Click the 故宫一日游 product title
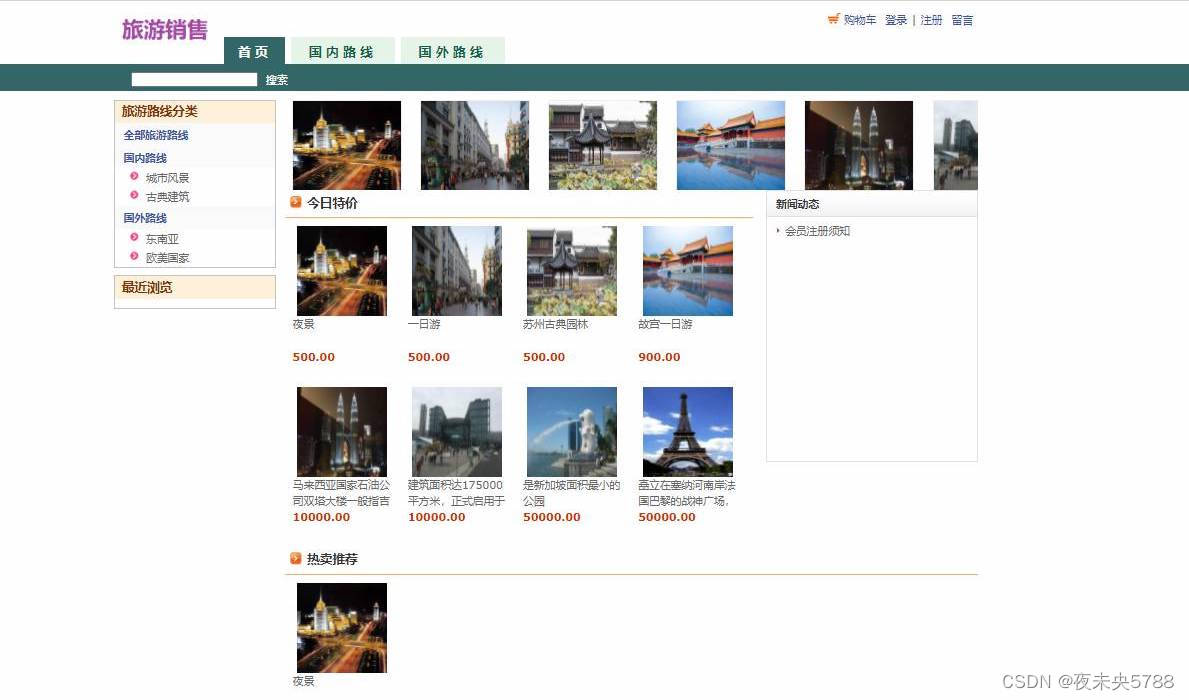The image size is (1189, 700). tap(665, 324)
